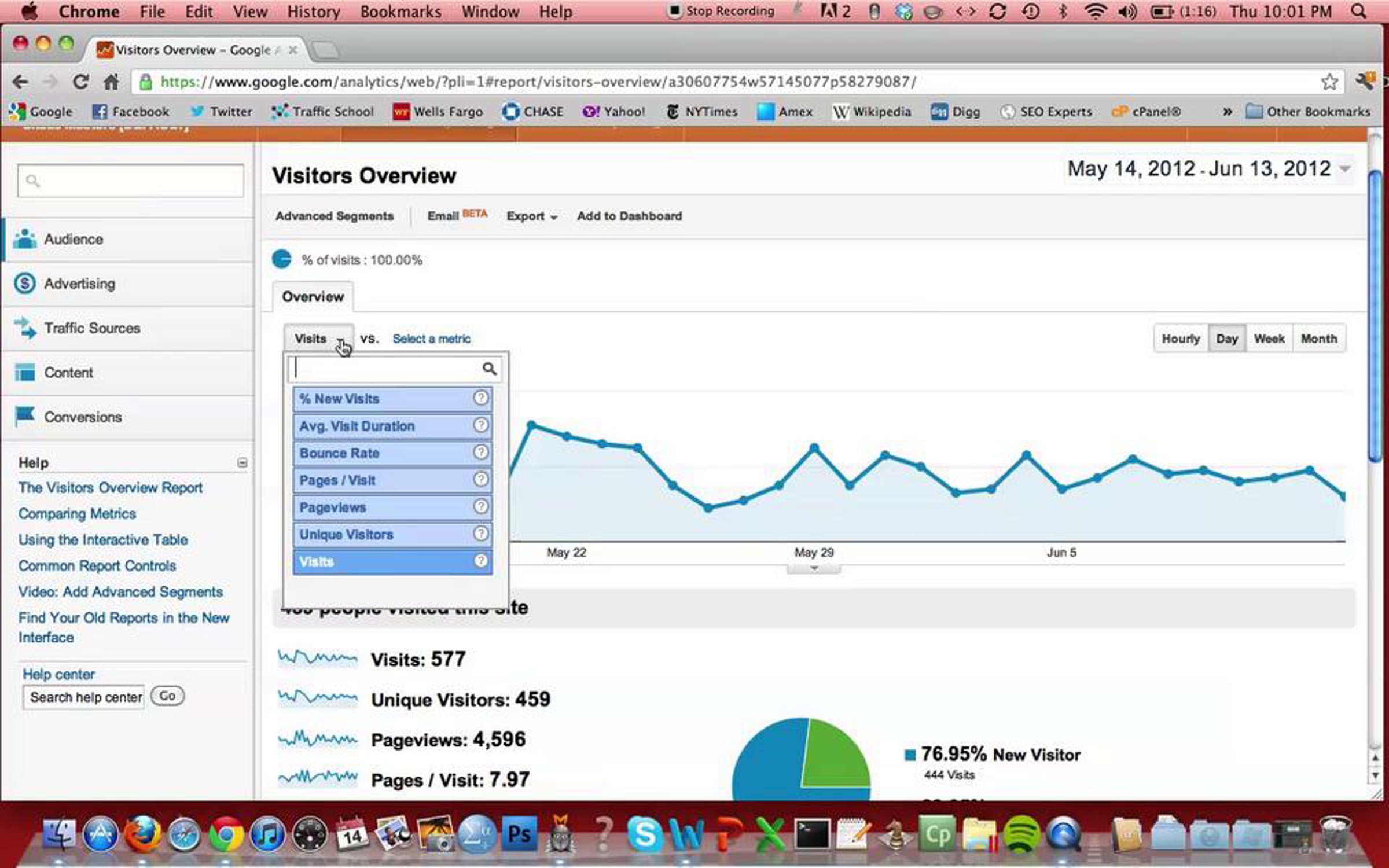Click the Chrome reload page icon
1389x868 pixels.
pos(81,82)
